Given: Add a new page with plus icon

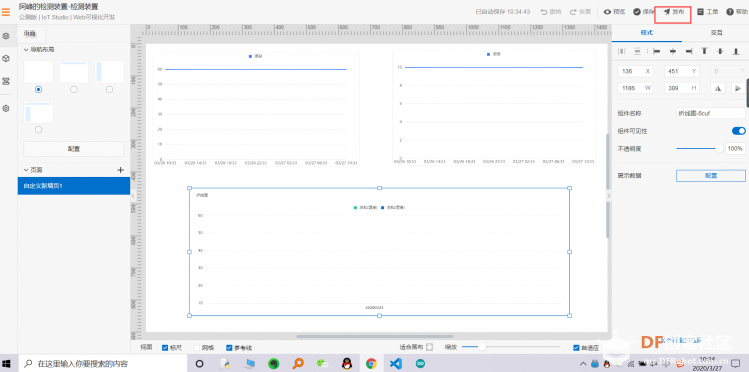Looking at the screenshot, I should coord(120,170).
